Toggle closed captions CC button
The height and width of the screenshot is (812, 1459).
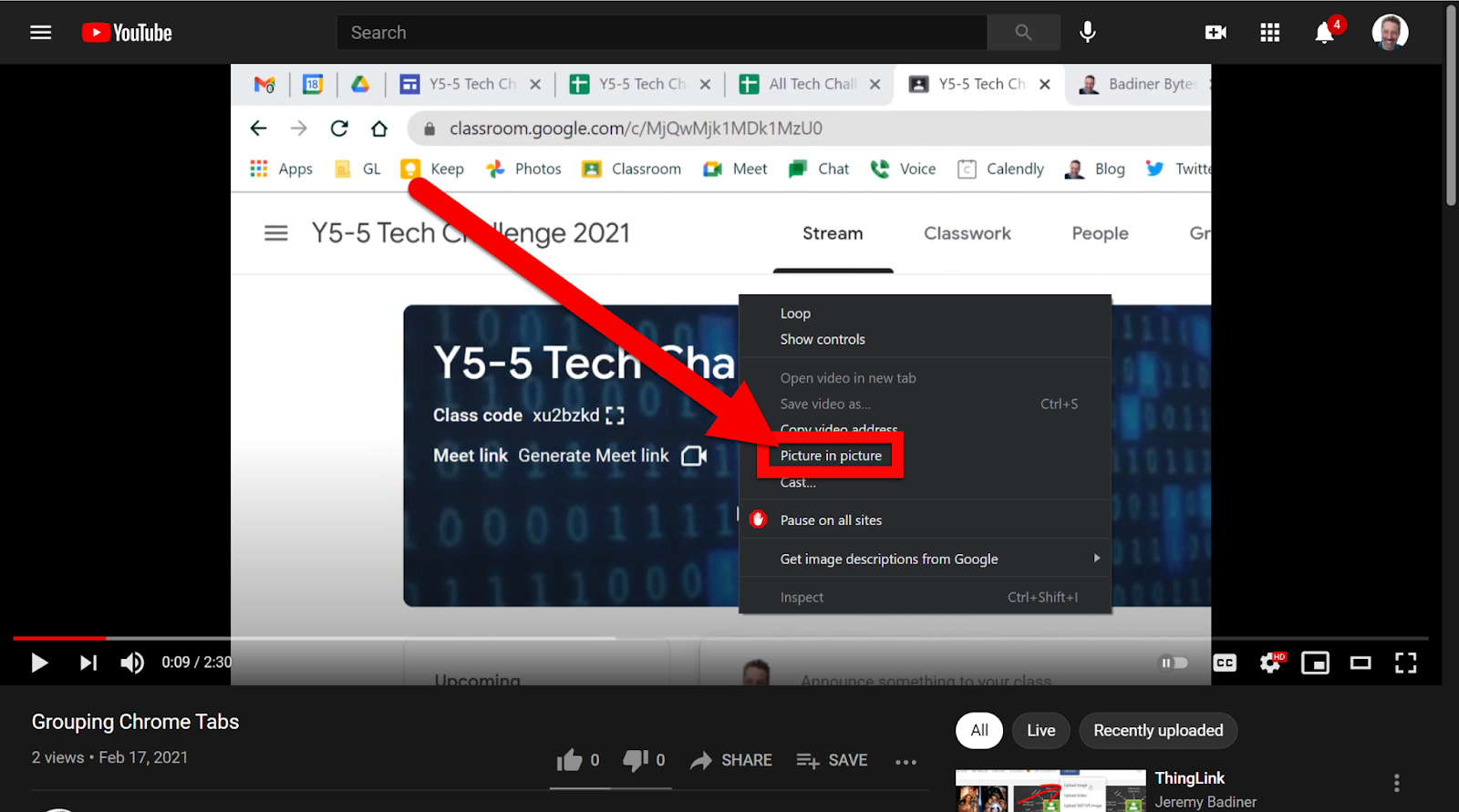pyautogui.click(x=1225, y=663)
